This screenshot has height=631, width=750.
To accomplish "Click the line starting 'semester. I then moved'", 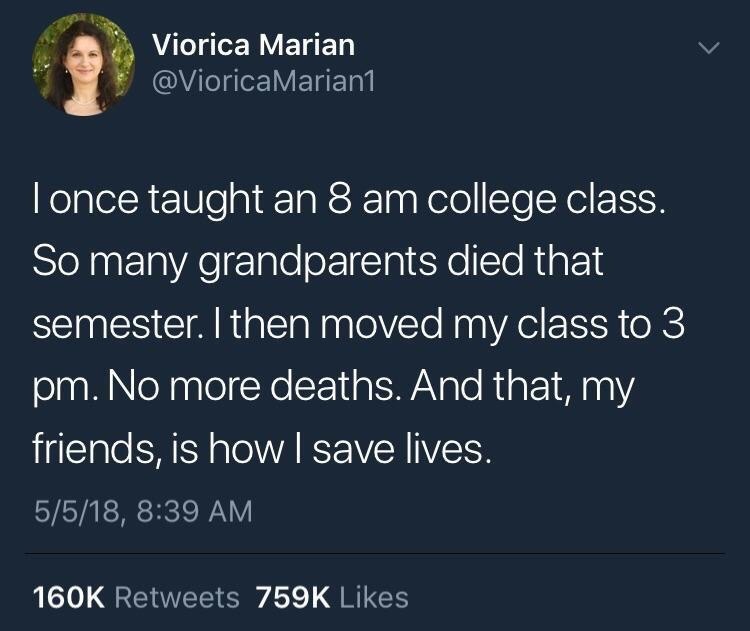I will 359,326.
